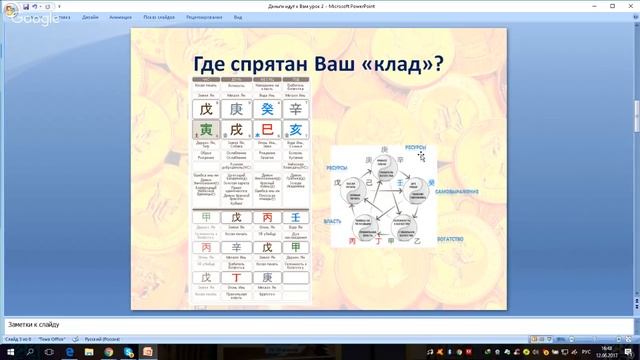640x360 pixels.
Task: Select the slide title Где спрятан Ваш клад
Action: tap(318, 64)
